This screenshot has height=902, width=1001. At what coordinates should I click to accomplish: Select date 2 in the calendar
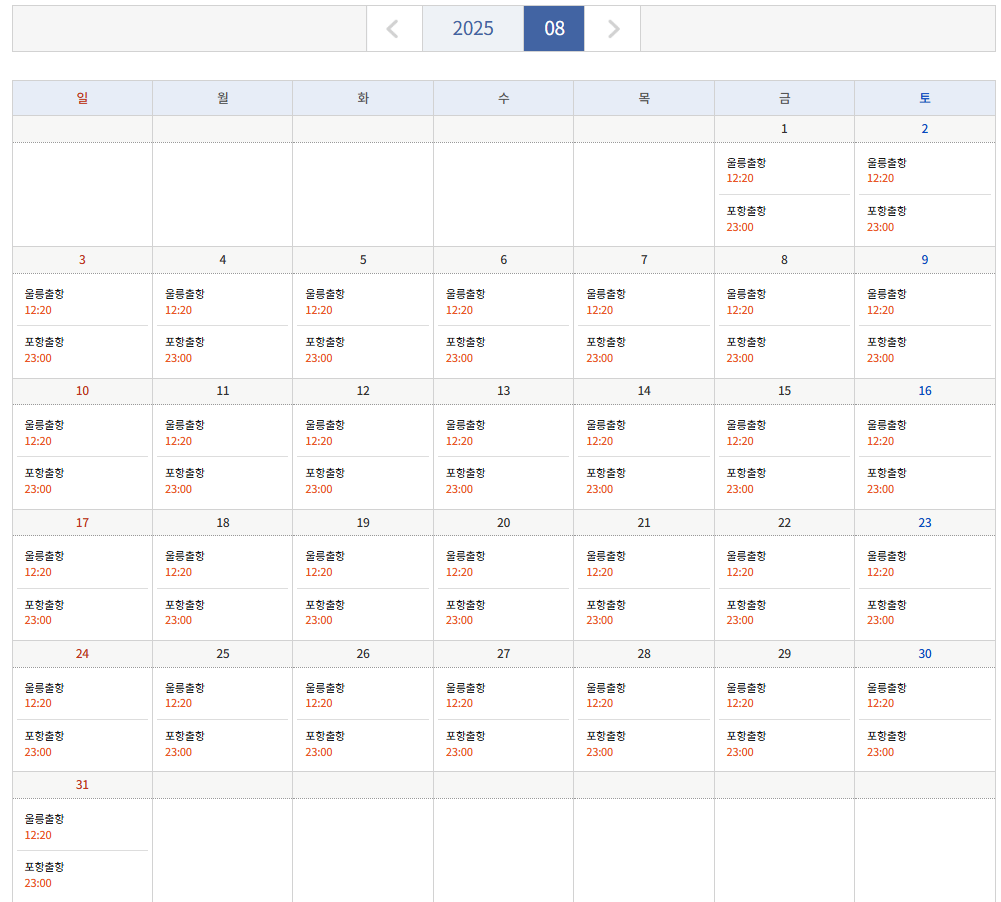[x=925, y=129]
